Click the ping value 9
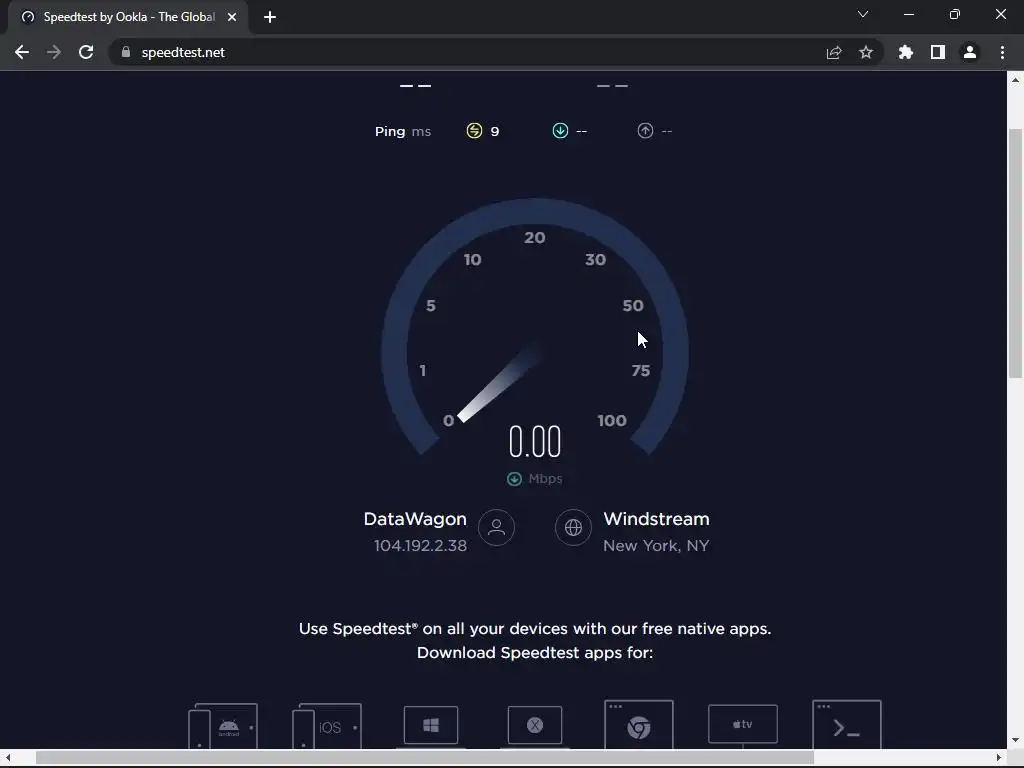Image resolution: width=1024 pixels, height=768 pixels. click(495, 131)
